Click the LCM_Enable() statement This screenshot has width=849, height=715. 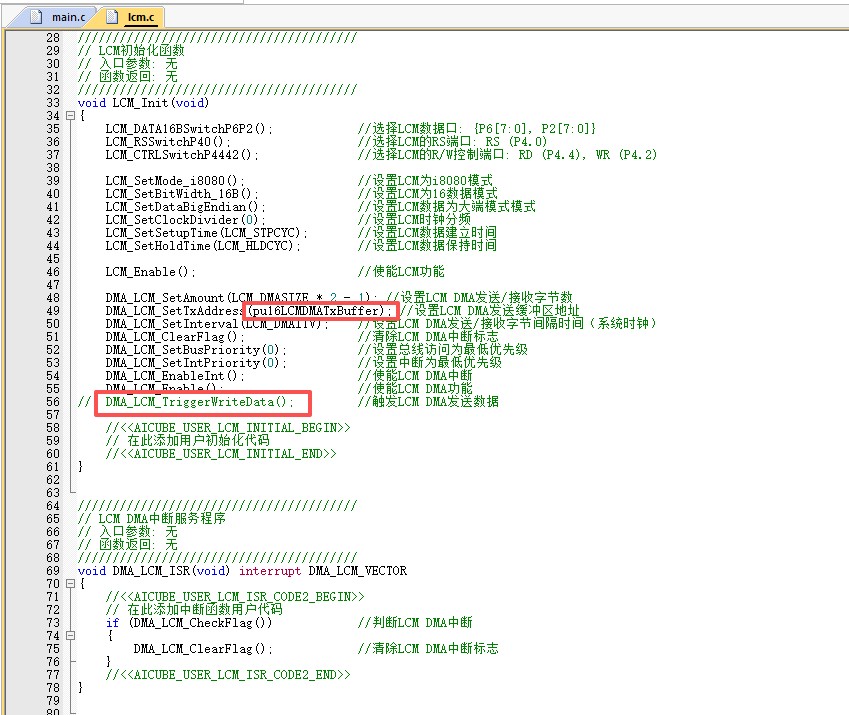(x=150, y=272)
